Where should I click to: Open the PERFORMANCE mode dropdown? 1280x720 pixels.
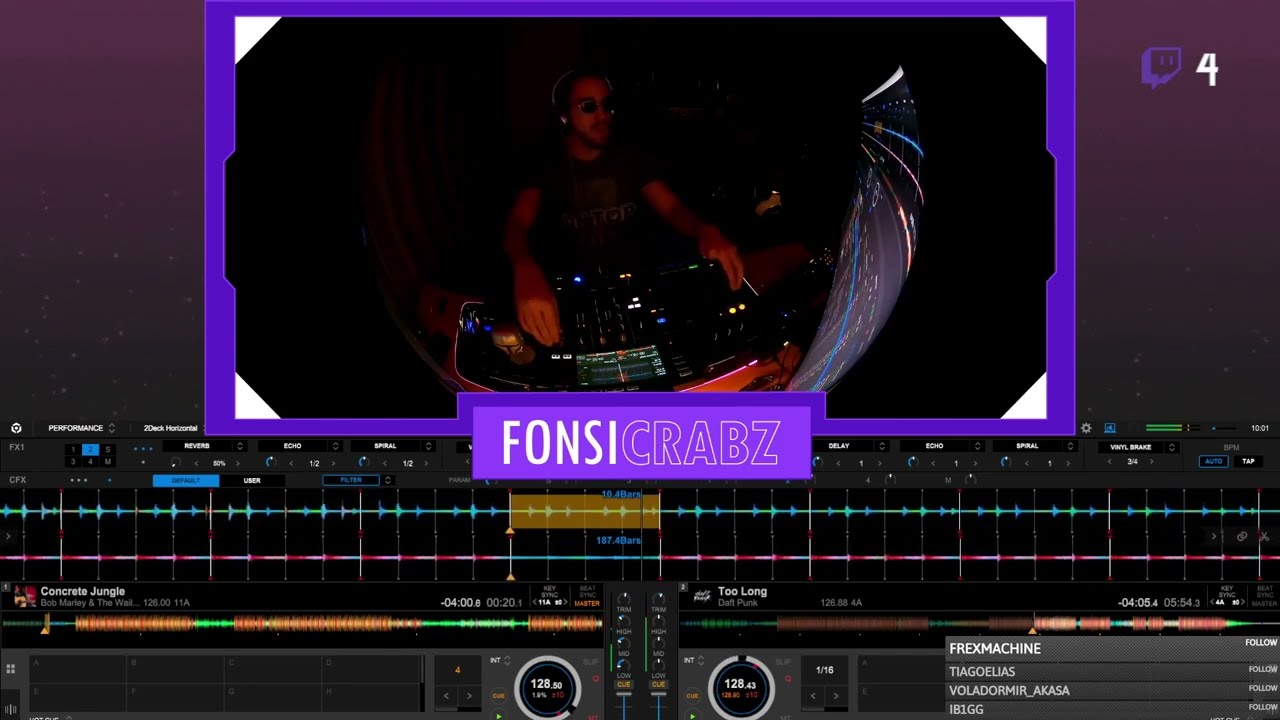coord(81,428)
